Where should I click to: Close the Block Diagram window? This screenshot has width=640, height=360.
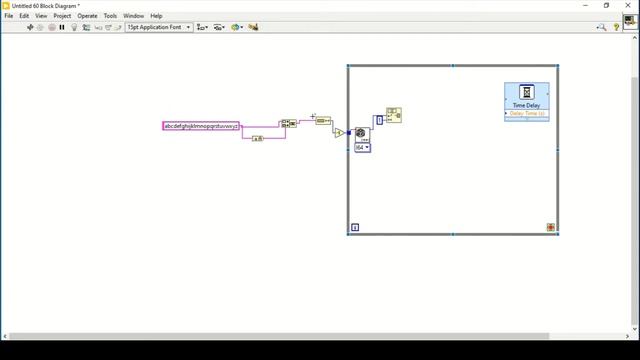click(x=628, y=6)
